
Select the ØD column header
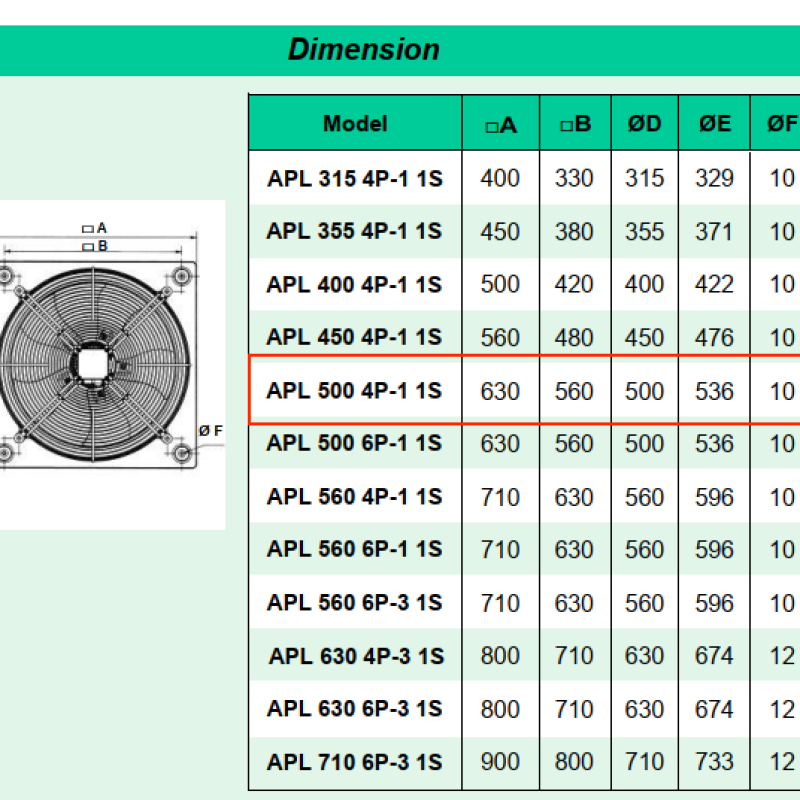(645, 124)
